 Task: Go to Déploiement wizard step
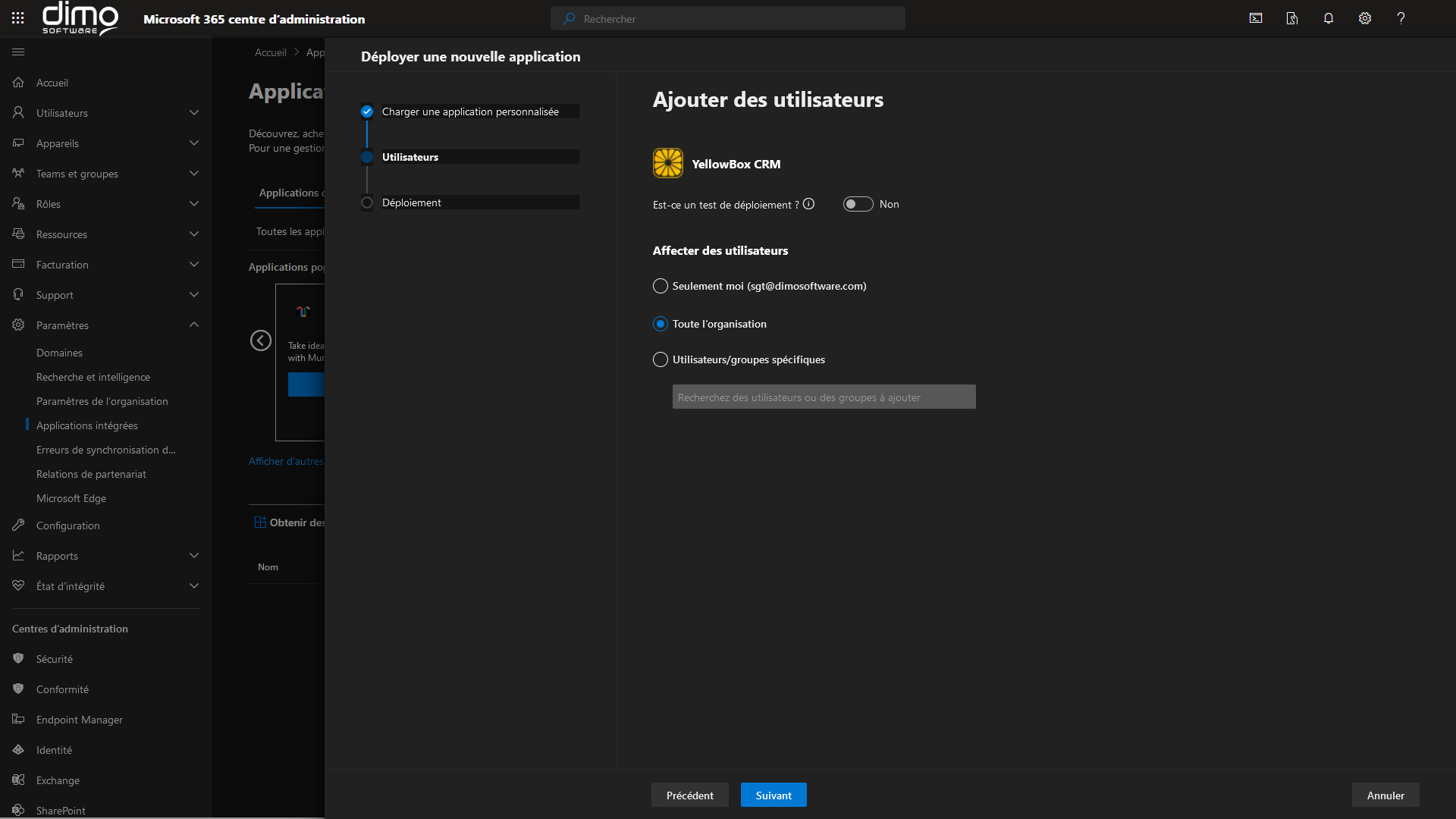[x=411, y=202]
